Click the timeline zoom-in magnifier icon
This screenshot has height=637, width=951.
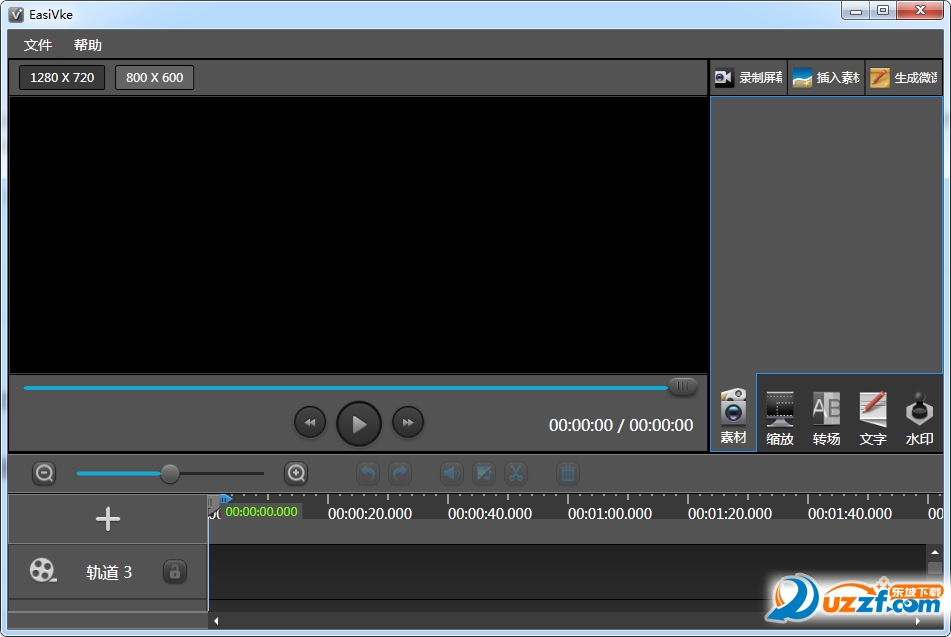click(x=296, y=473)
